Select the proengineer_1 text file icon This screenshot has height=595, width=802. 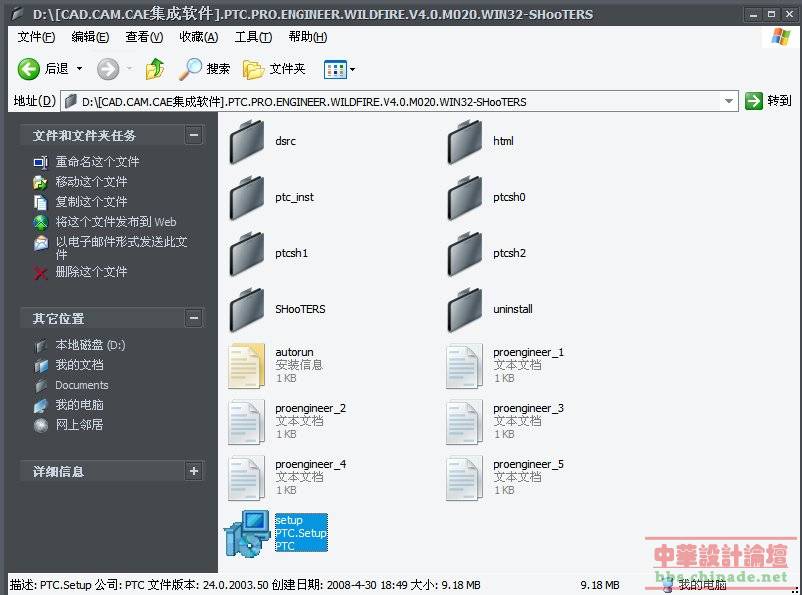click(x=464, y=365)
